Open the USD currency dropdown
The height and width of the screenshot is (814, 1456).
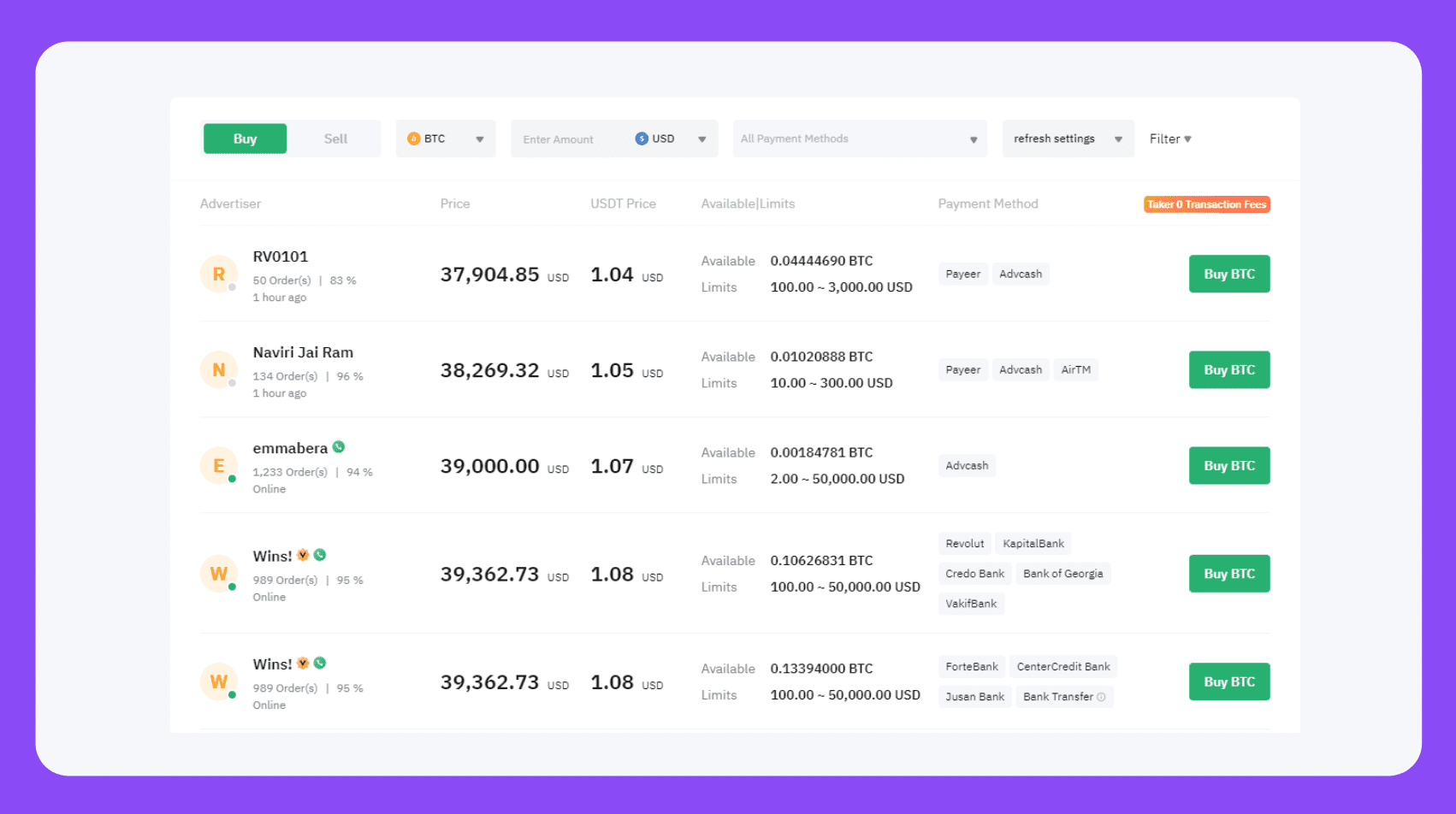(672, 139)
